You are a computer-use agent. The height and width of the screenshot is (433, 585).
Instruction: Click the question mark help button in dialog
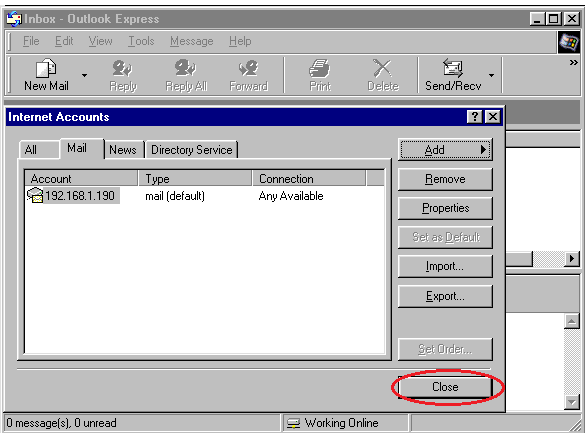475,117
